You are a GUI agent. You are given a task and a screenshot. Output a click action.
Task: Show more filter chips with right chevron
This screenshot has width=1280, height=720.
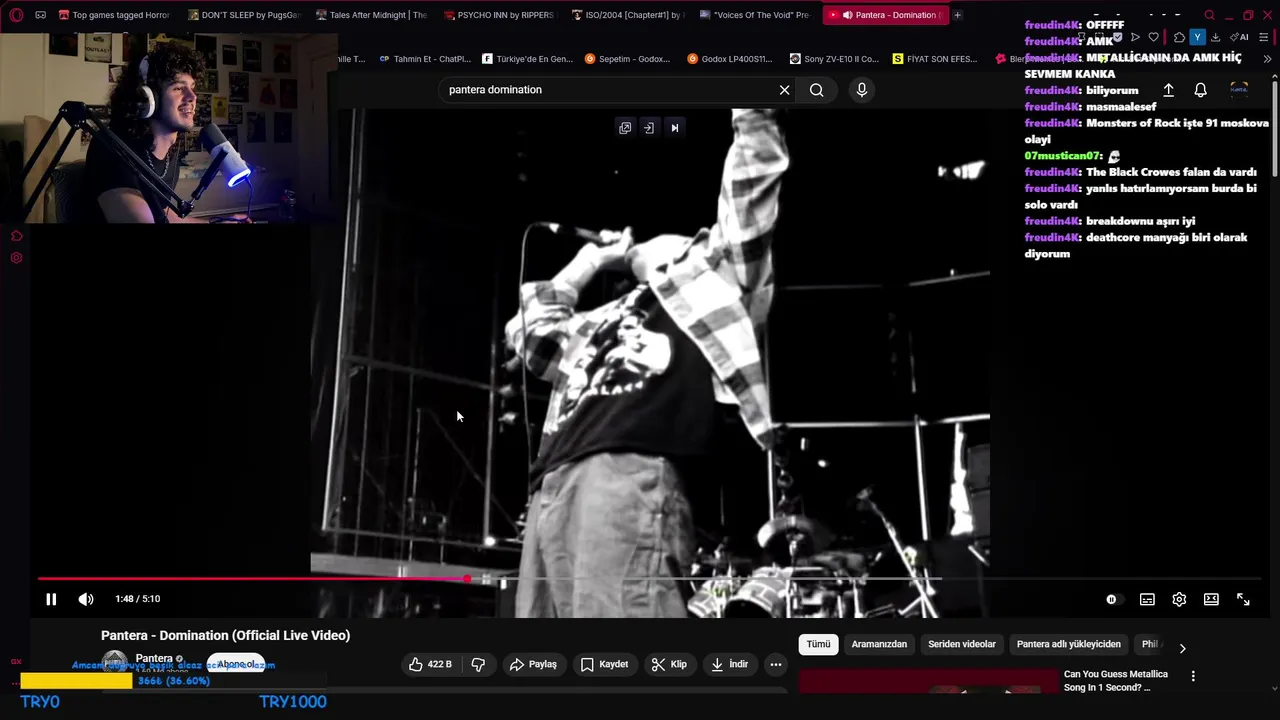point(1182,648)
